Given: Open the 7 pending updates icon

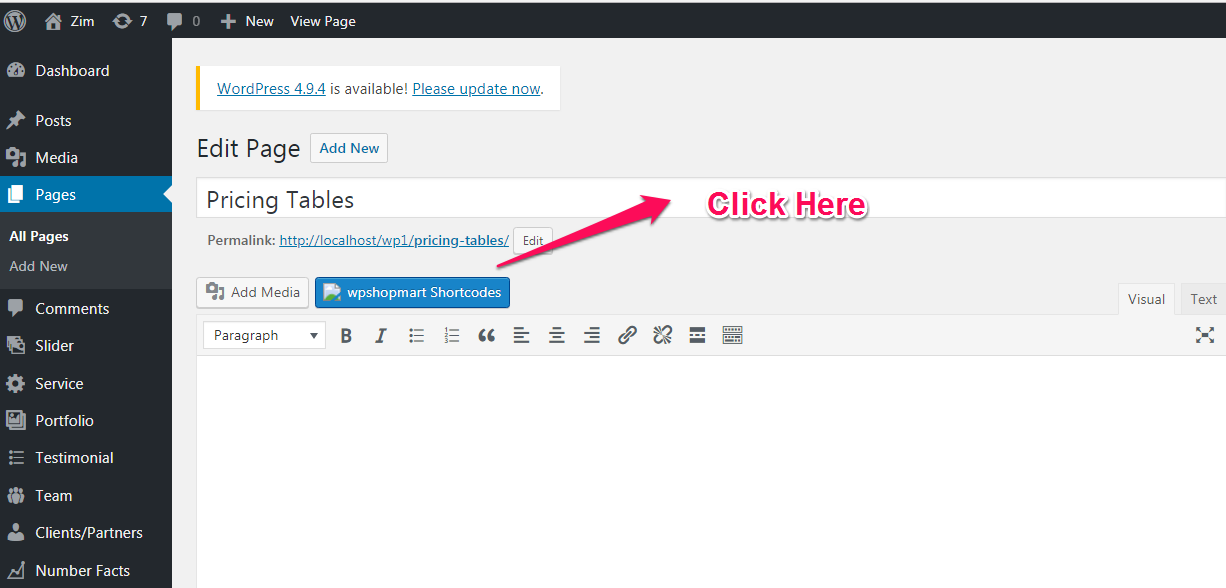Looking at the screenshot, I should 129,20.
